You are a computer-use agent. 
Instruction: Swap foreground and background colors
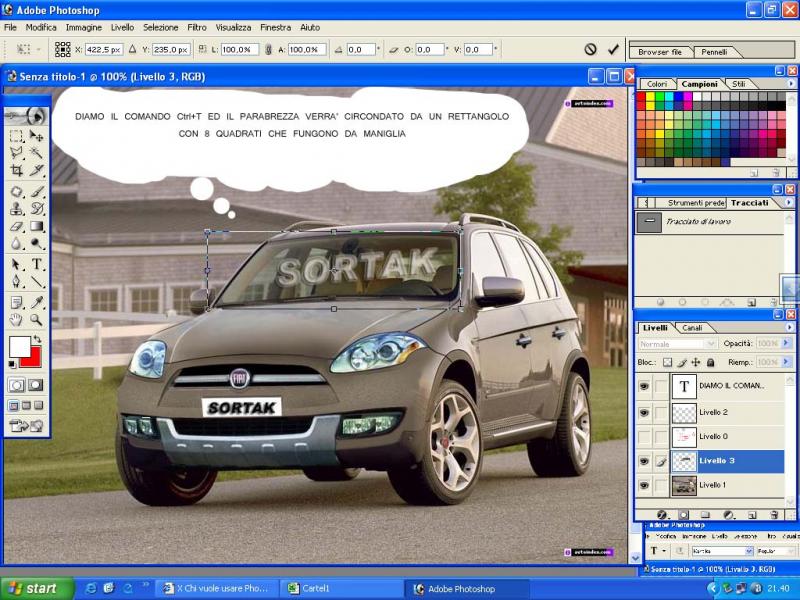coord(37,339)
